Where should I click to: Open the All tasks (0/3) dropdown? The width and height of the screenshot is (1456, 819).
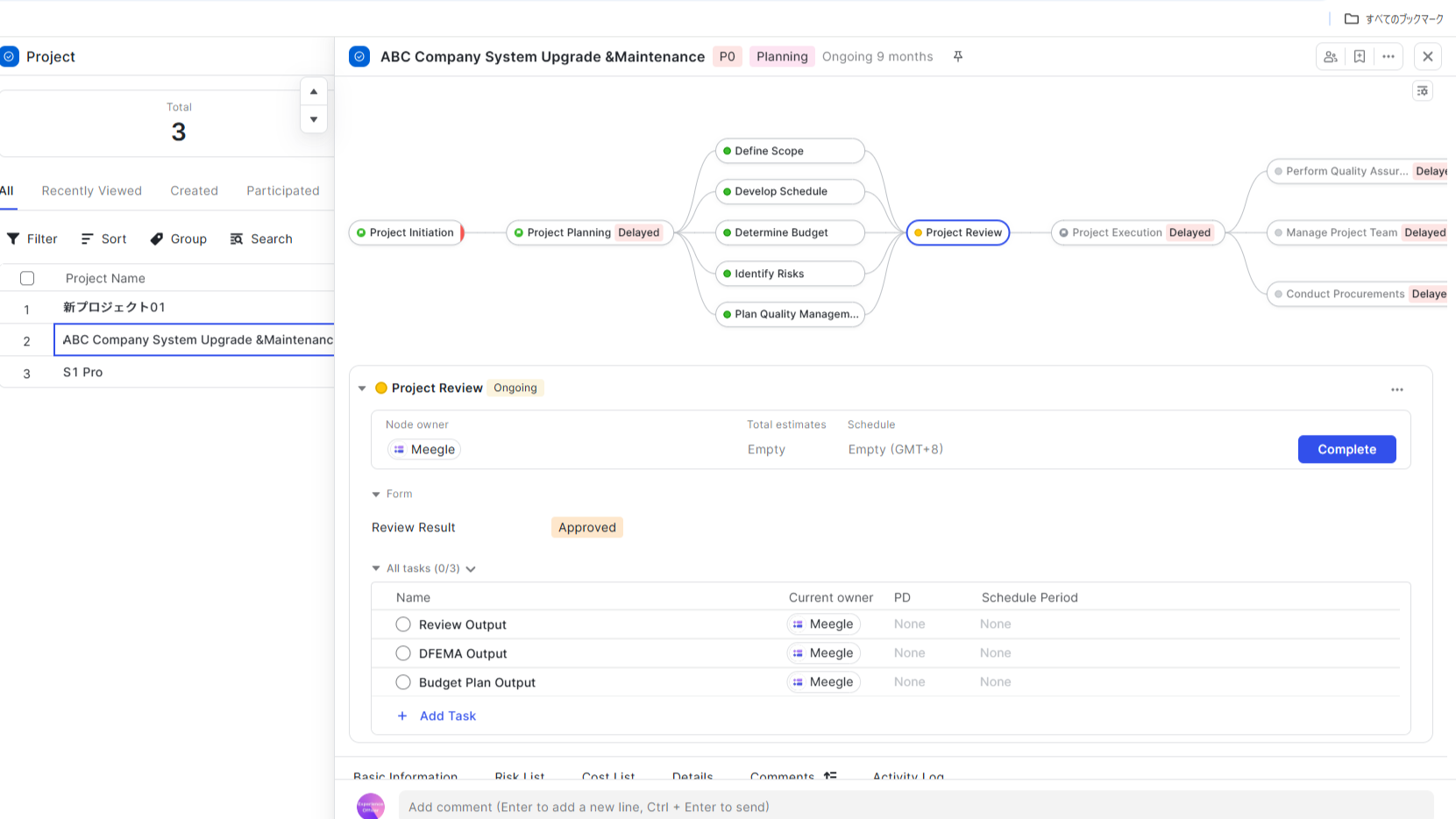(x=471, y=569)
